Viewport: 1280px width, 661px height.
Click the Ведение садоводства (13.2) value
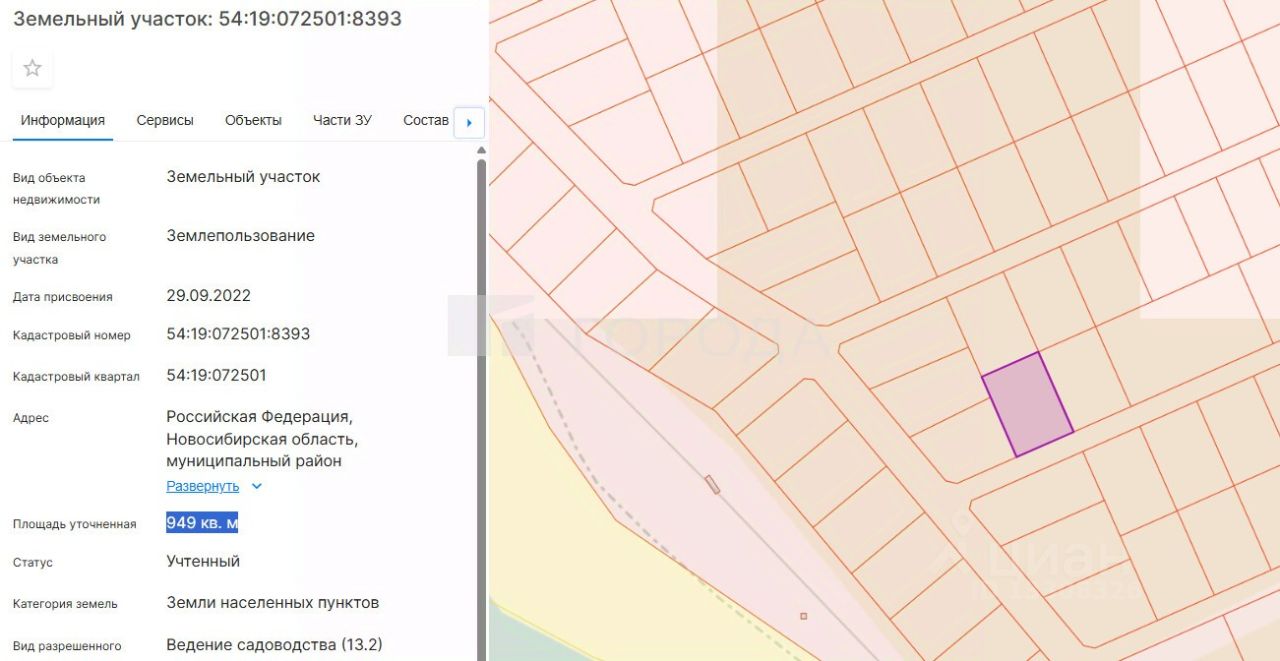tap(274, 644)
